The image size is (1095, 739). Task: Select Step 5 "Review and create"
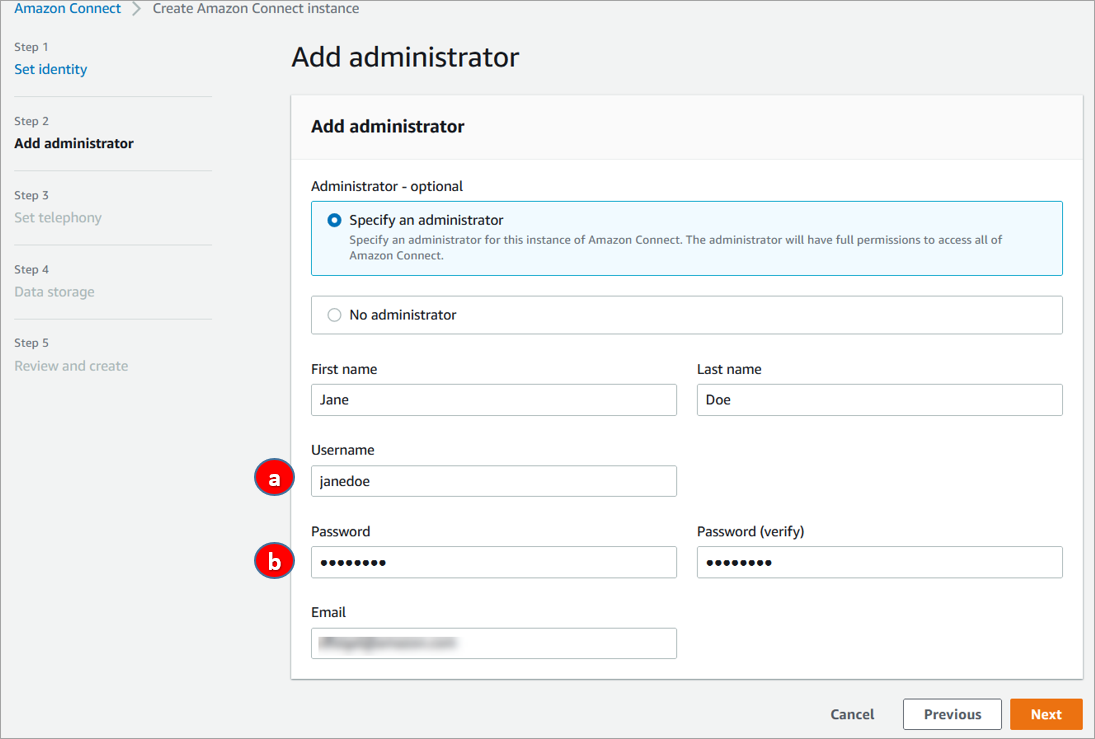pos(71,365)
